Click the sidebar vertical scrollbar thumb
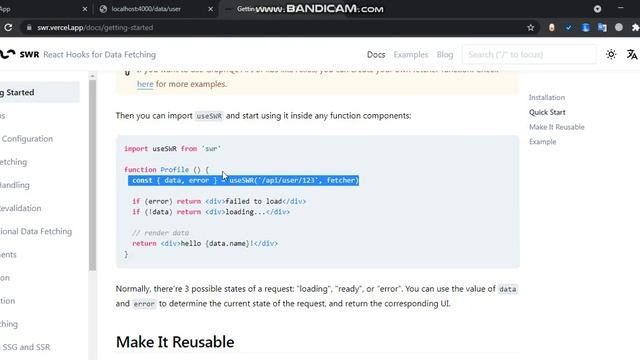640x360 pixels. click(x=92, y=176)
